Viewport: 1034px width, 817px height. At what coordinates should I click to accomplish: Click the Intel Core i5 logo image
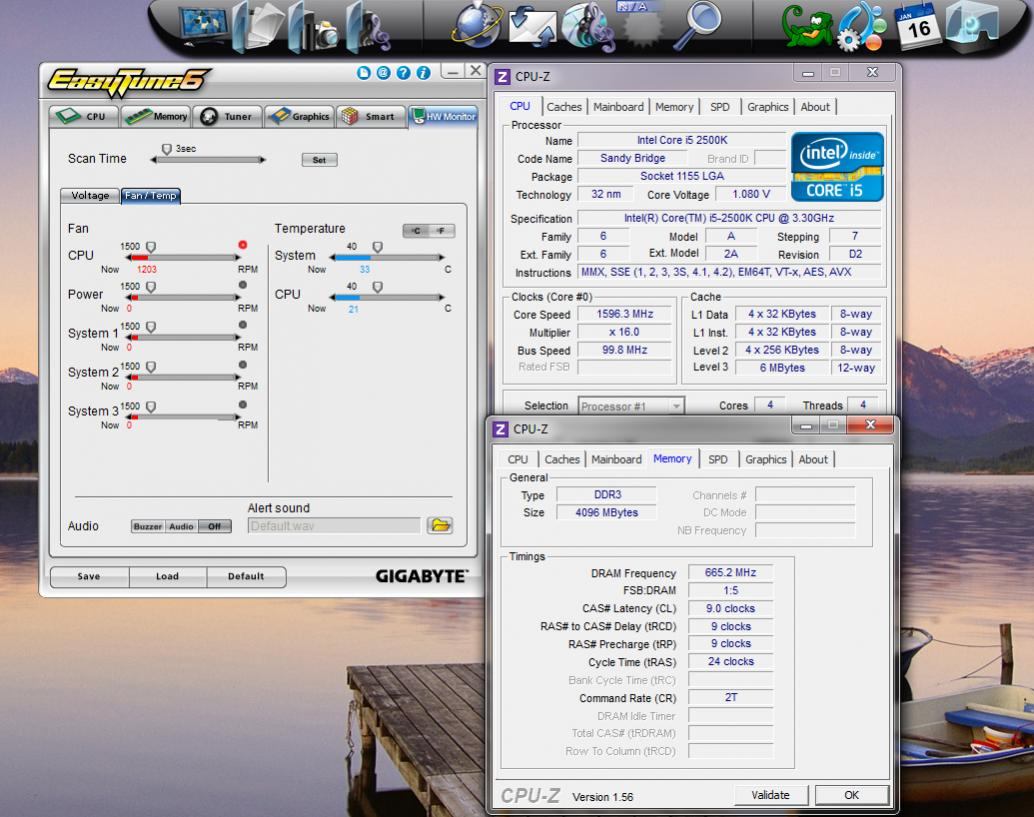point(837,167)
